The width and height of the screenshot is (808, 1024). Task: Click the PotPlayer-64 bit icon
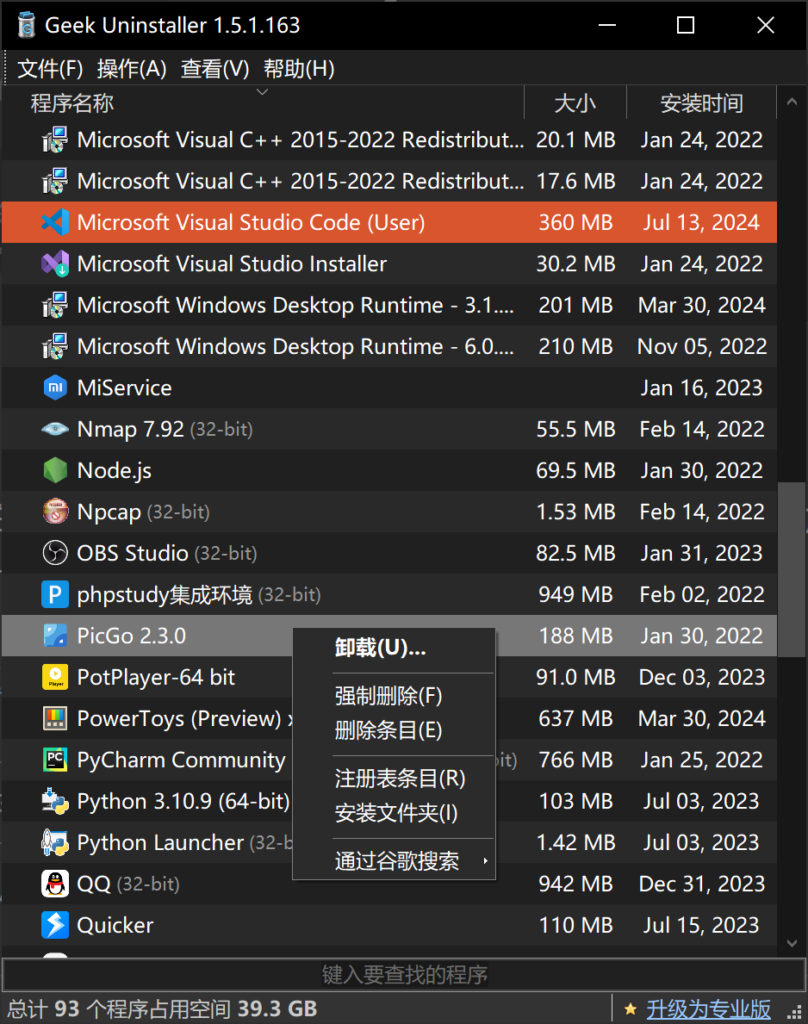[55, 677]
